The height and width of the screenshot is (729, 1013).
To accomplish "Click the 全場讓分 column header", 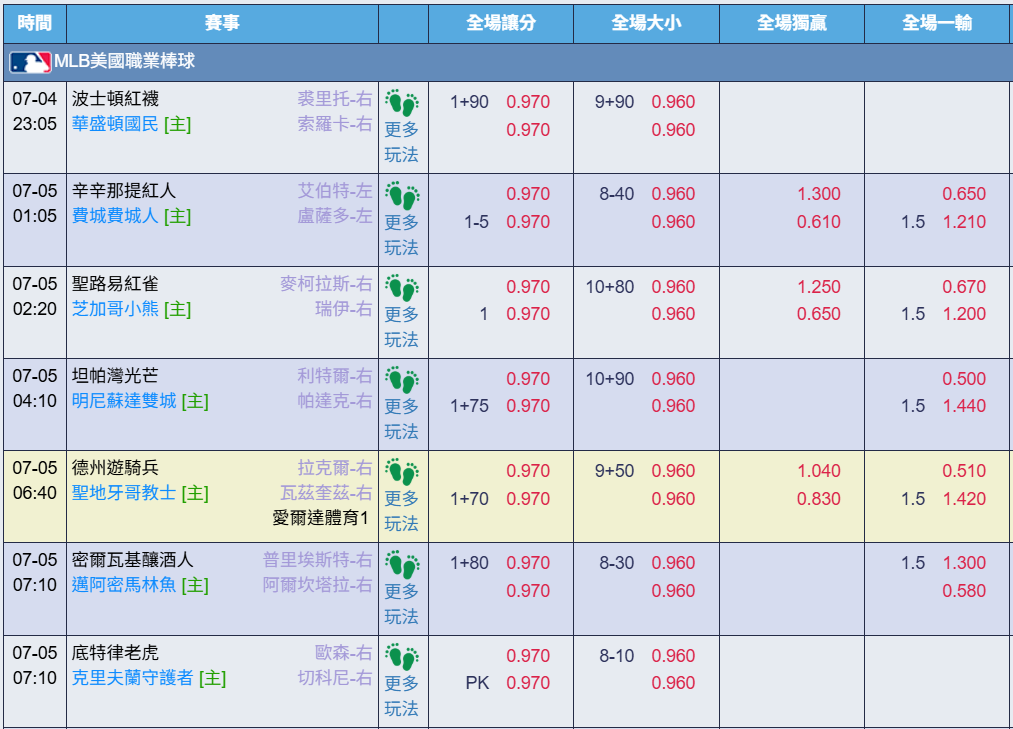I will pyautogui.click(x=501, y=23).
